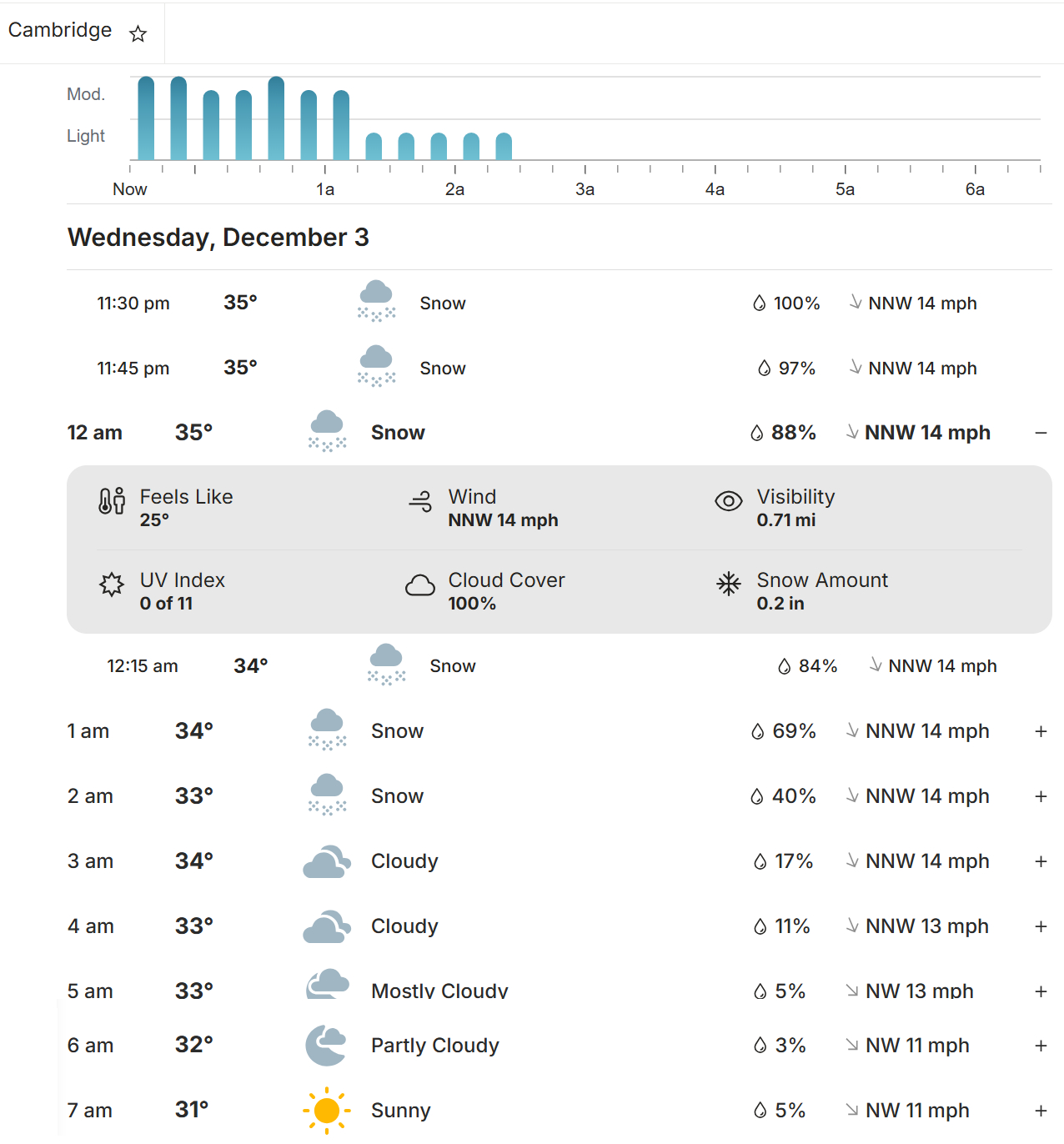Click the 7 am Sunny icon
This screenshot has height=1144, width=1064.
tap(327, 1111)
